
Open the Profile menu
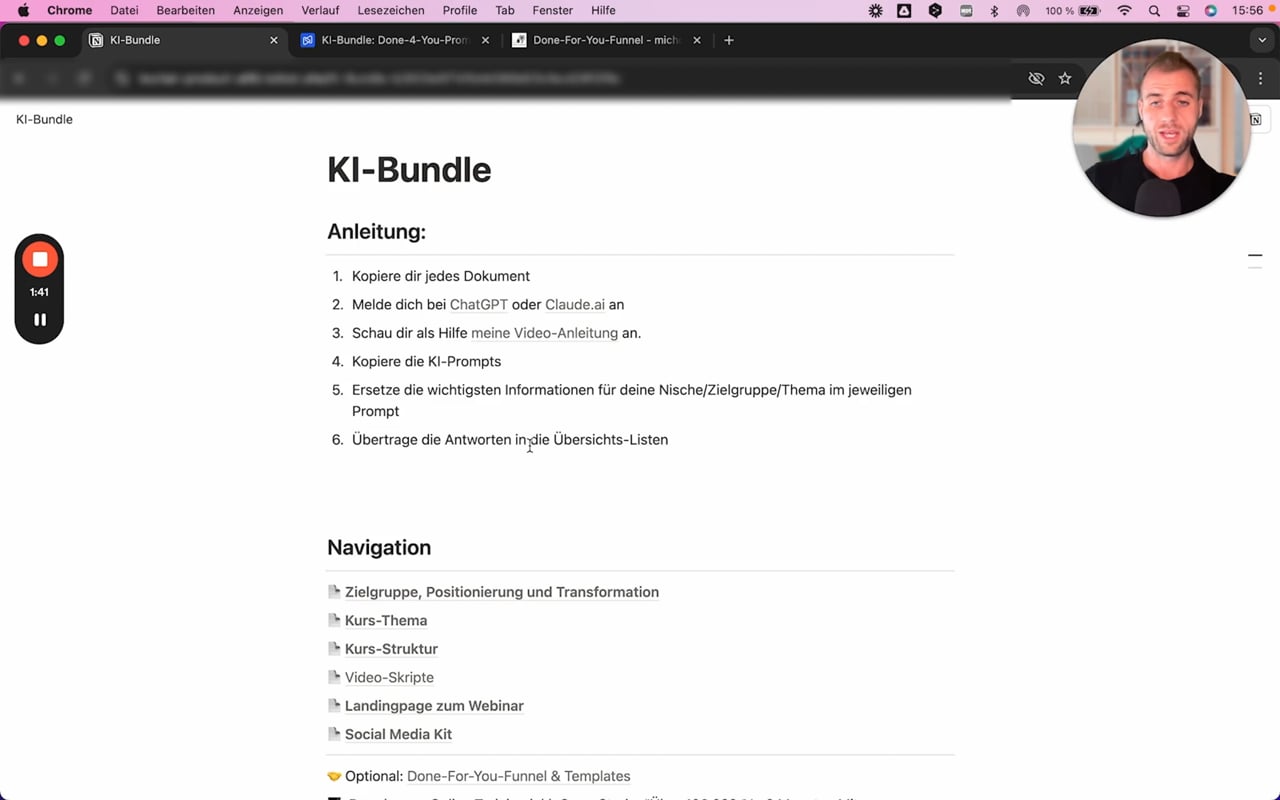pyautogui.click(x=460, y=11)
